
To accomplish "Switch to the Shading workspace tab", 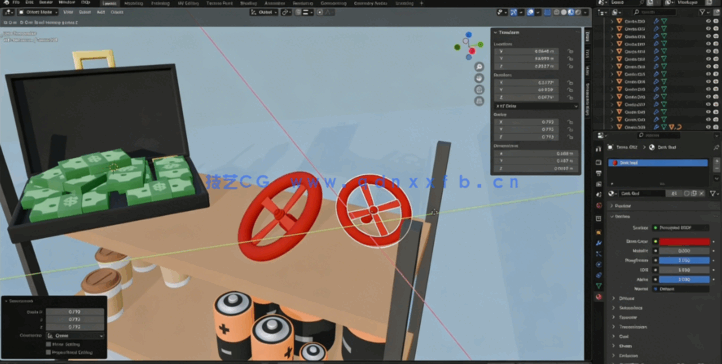I will point(248,3).
